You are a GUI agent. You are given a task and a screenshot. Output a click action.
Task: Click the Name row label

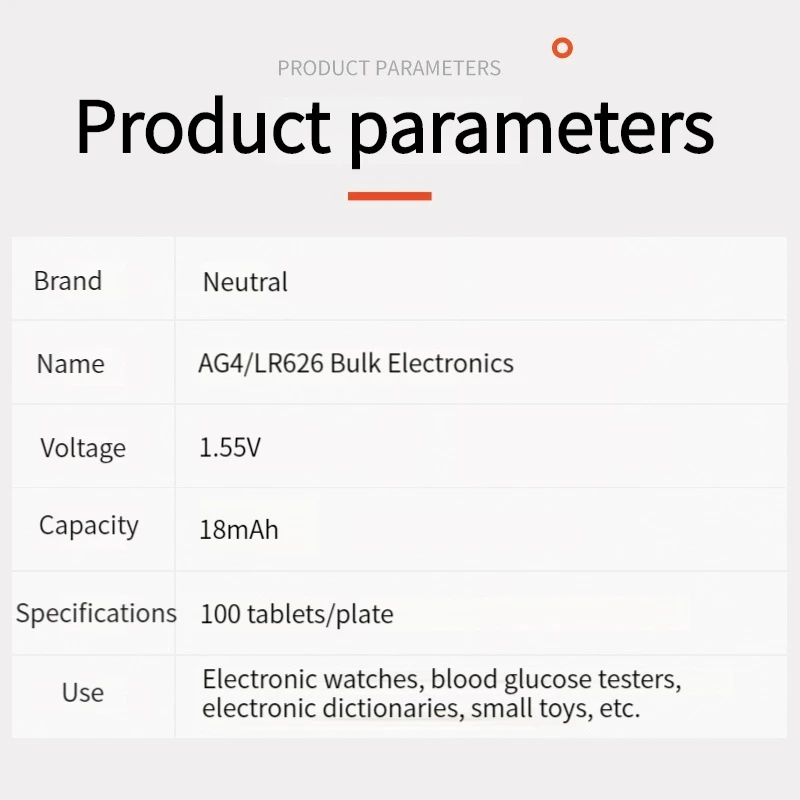[70, 364]
